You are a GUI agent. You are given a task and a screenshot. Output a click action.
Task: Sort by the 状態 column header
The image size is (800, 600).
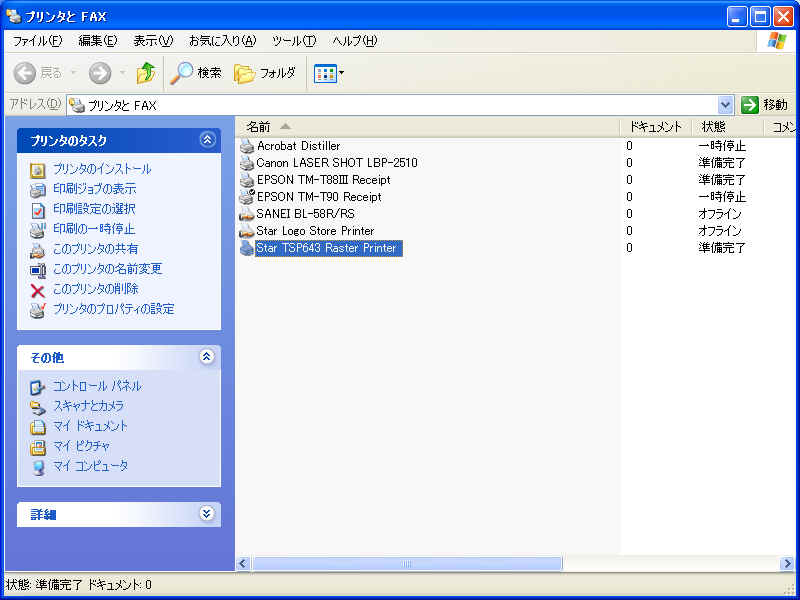(728, 127)
